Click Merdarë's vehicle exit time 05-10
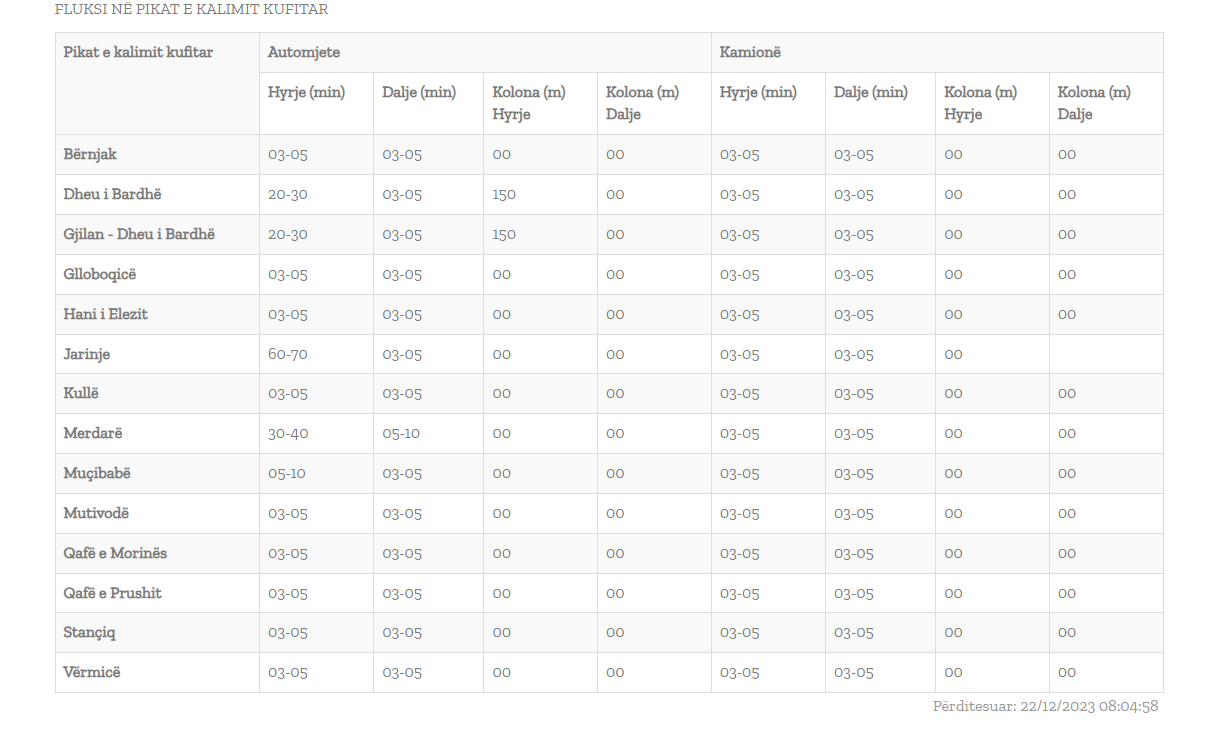 coord(401,433)
